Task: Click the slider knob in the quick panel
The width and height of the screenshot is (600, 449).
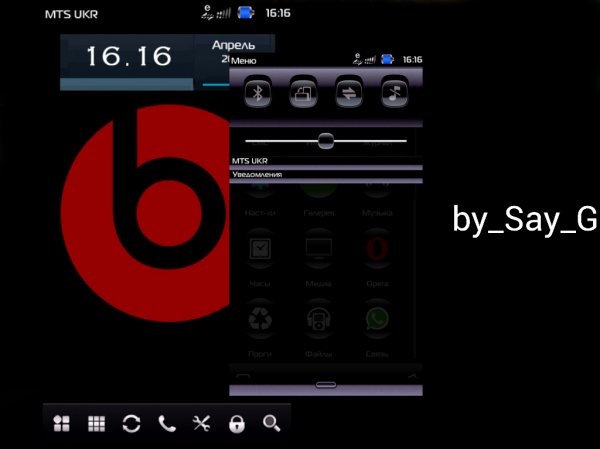Action: tap(326, 141)
